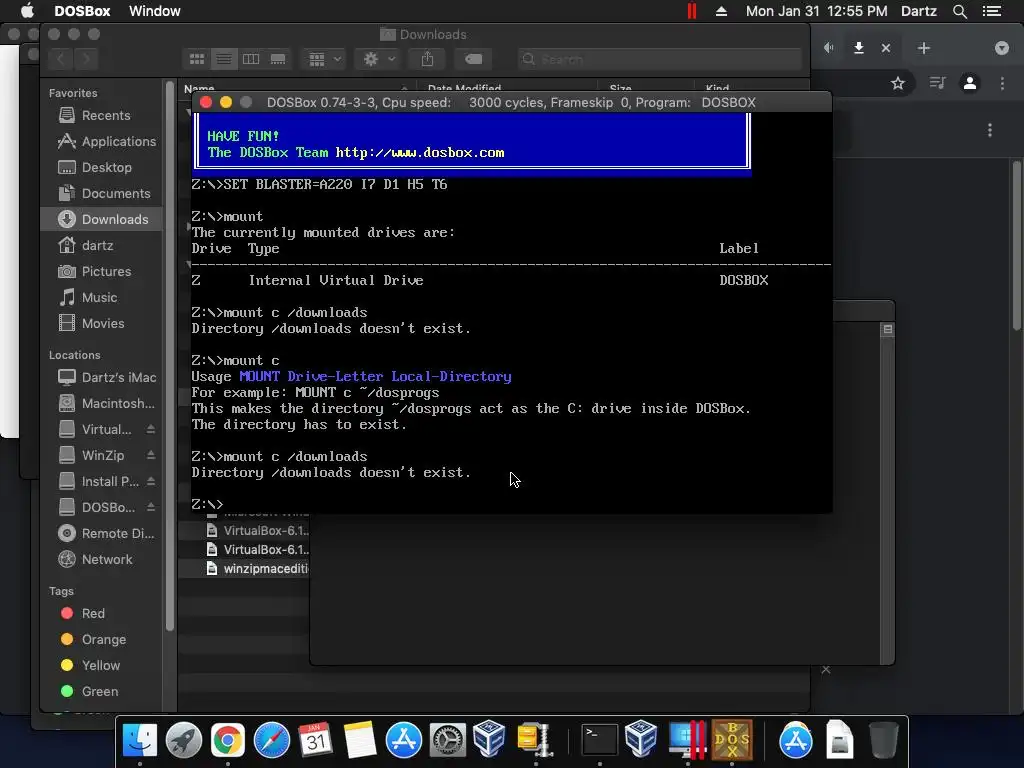Click the browser bookmark star icon
Image resolution: width=1024 pixels, height=768 pixels.
[x=898, y=84]
